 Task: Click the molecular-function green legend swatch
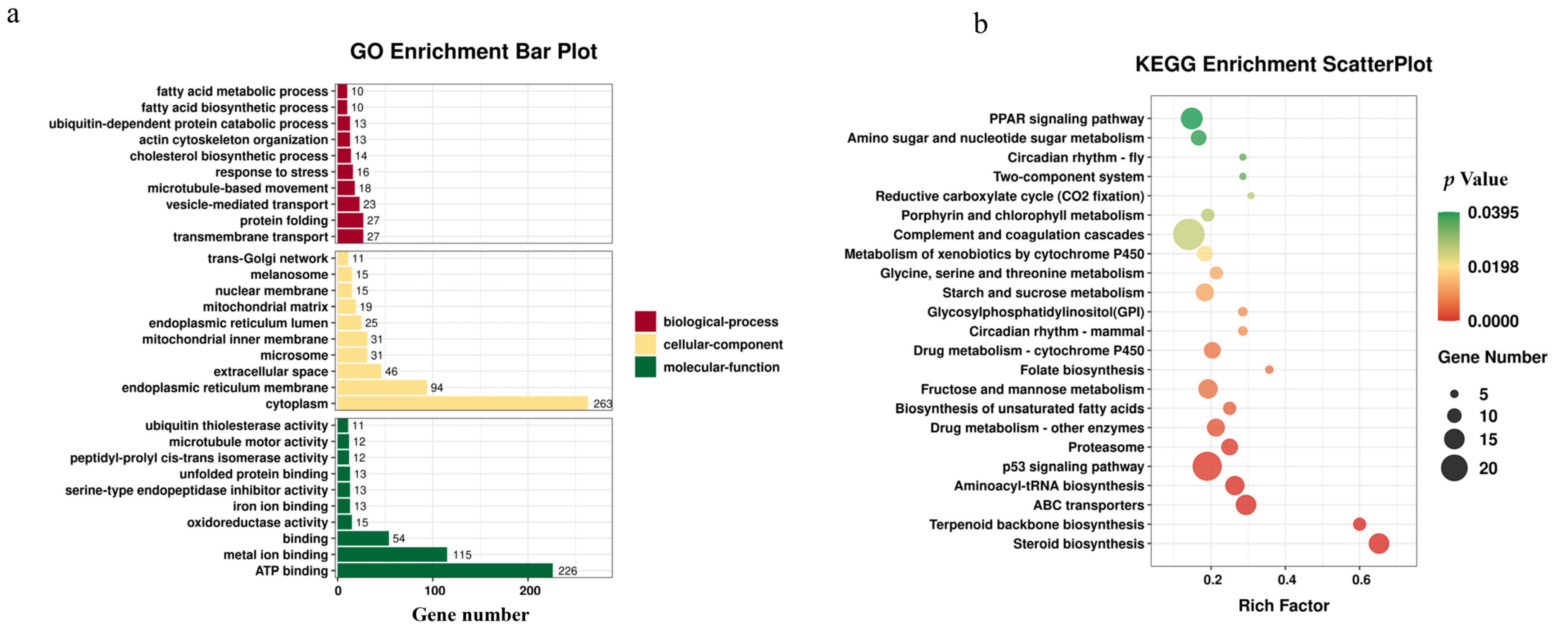(645, 367)
